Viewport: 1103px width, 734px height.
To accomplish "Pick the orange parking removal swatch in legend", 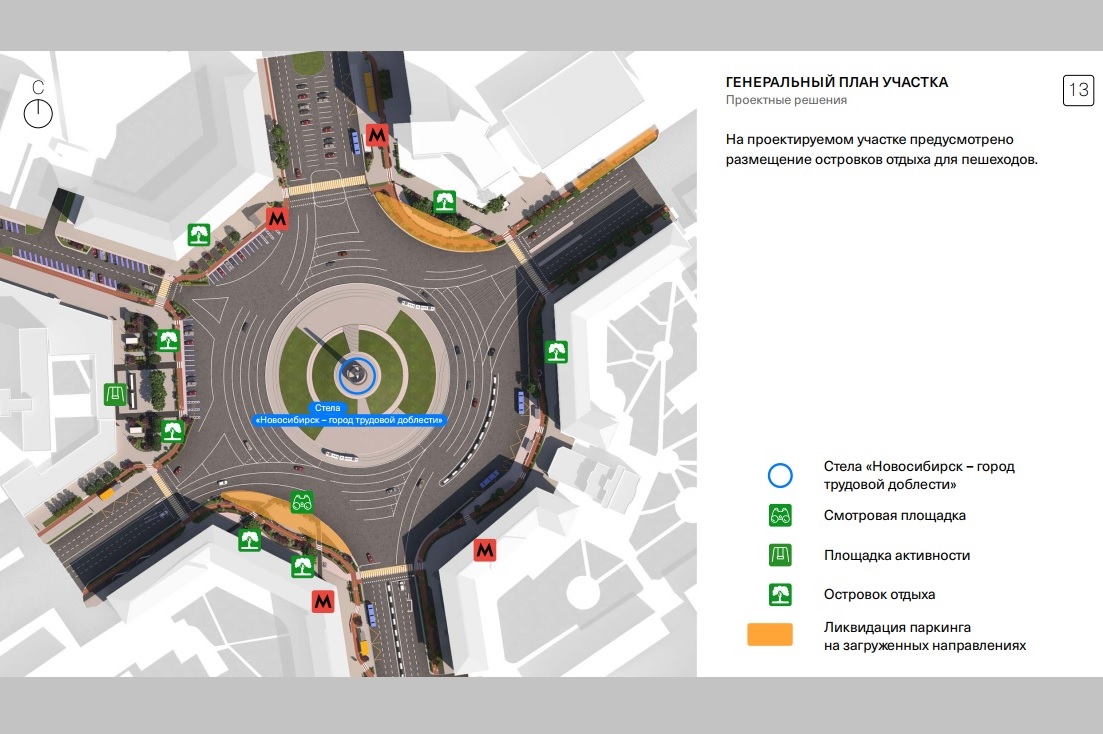I will (x=770, y=635).
